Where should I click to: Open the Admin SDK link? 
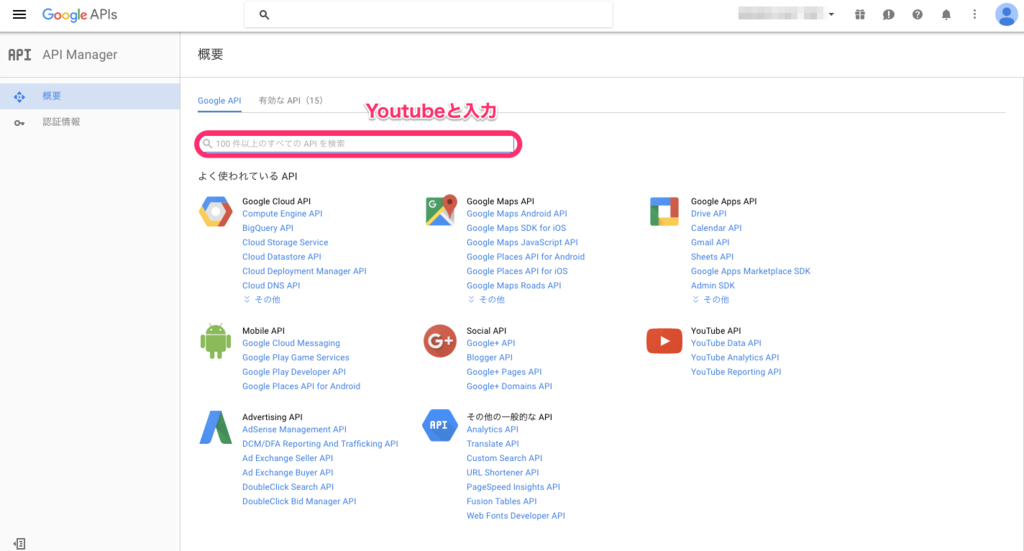(712, 285)
